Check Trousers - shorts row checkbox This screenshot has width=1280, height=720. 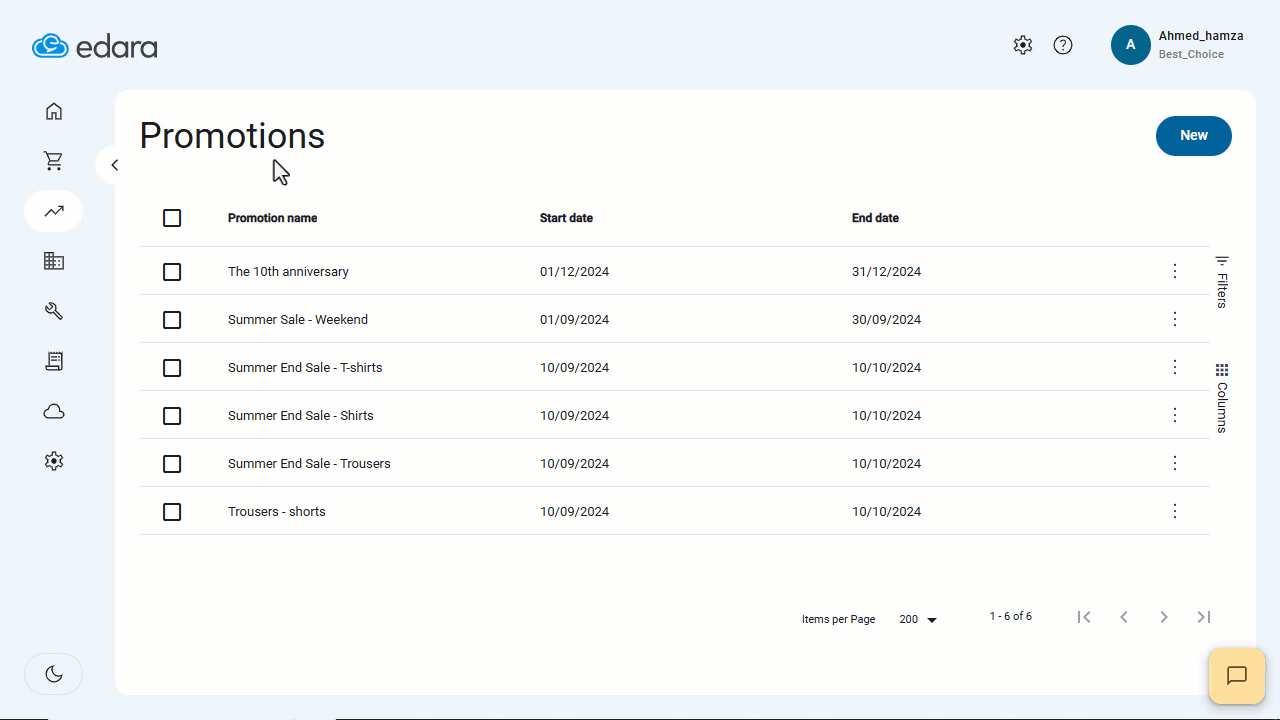click(x=172, y=512)
